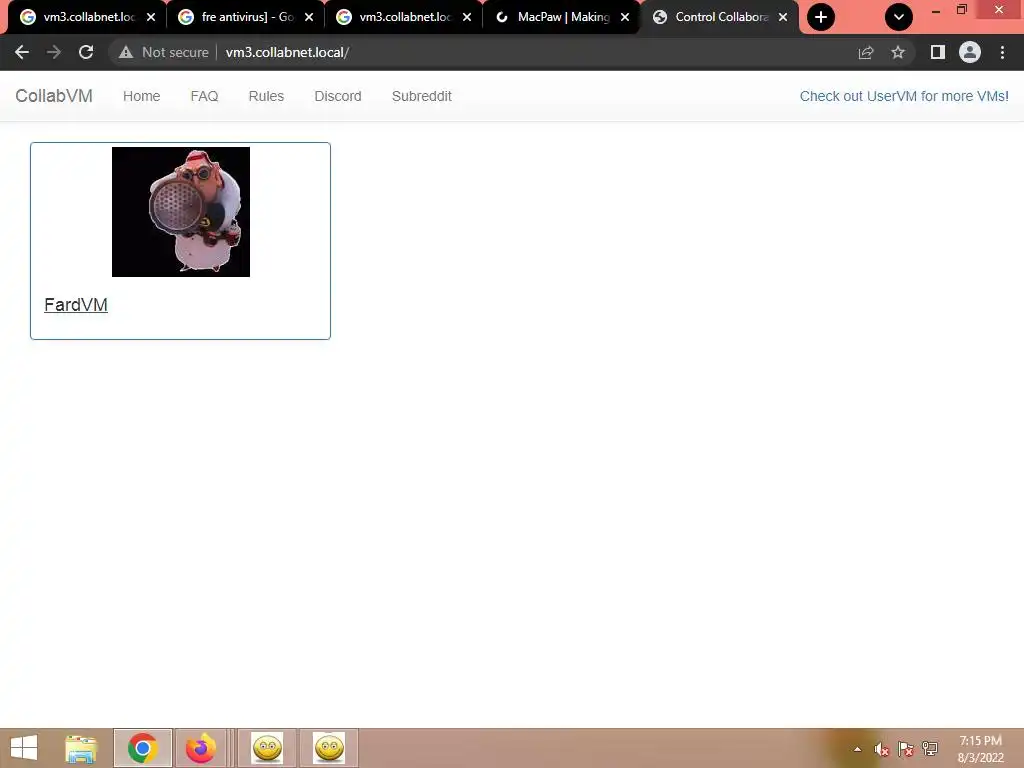Open the Windows Start menu
This screenshot has width=1024, height=768.
click(24, 748)
